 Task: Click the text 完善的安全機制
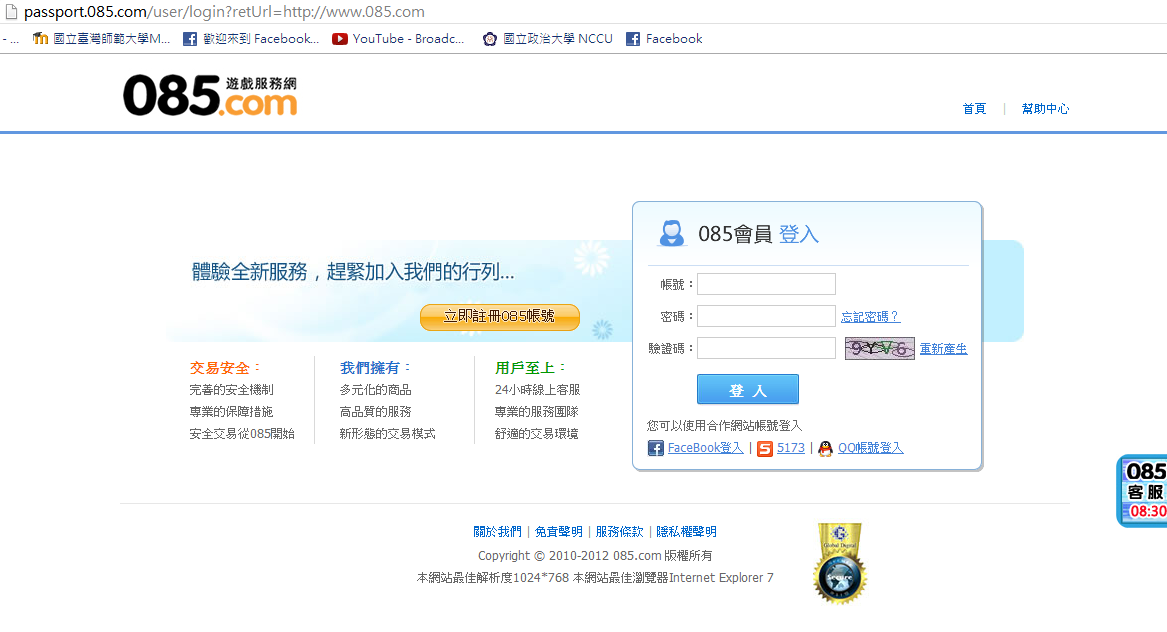[231, 390]
